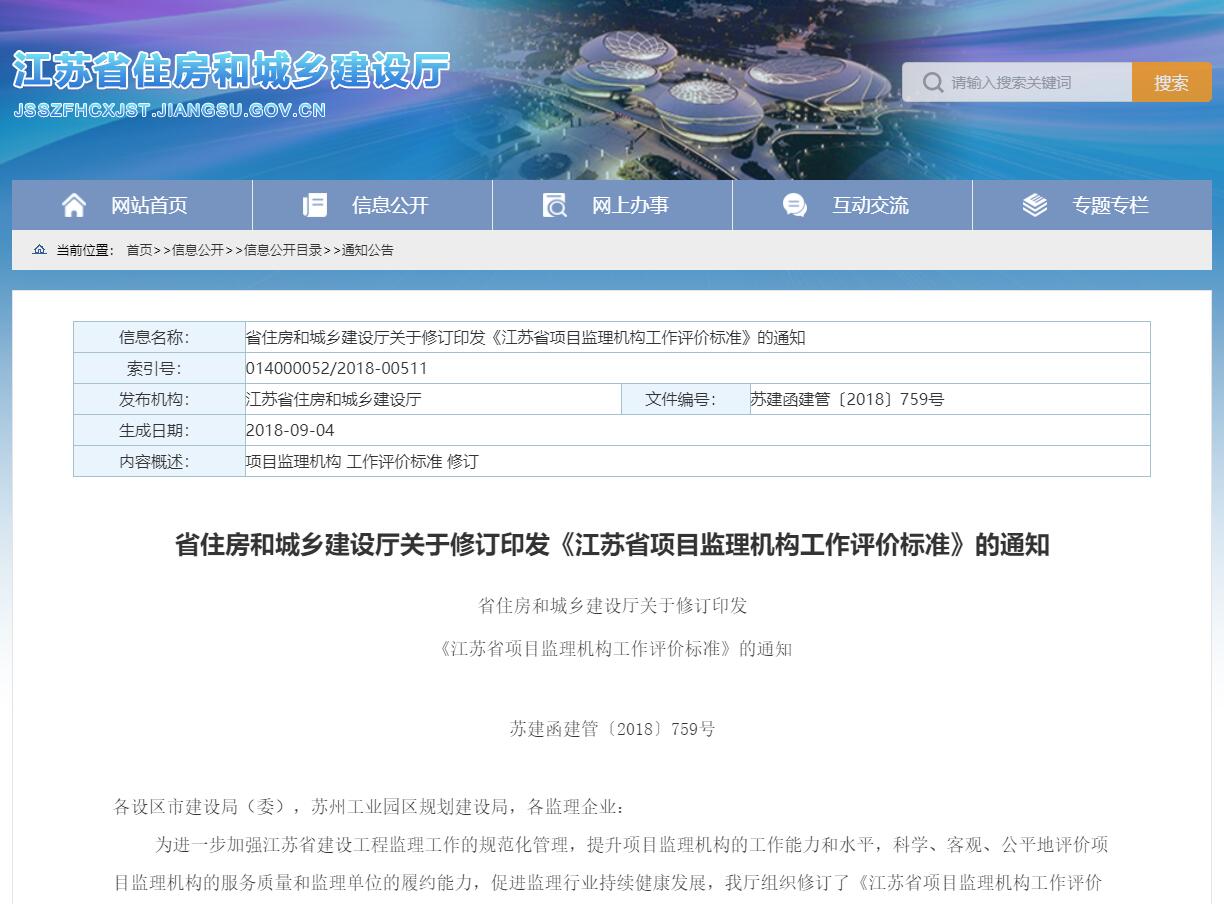Click the bold article headline

click(x=612, y=545)
